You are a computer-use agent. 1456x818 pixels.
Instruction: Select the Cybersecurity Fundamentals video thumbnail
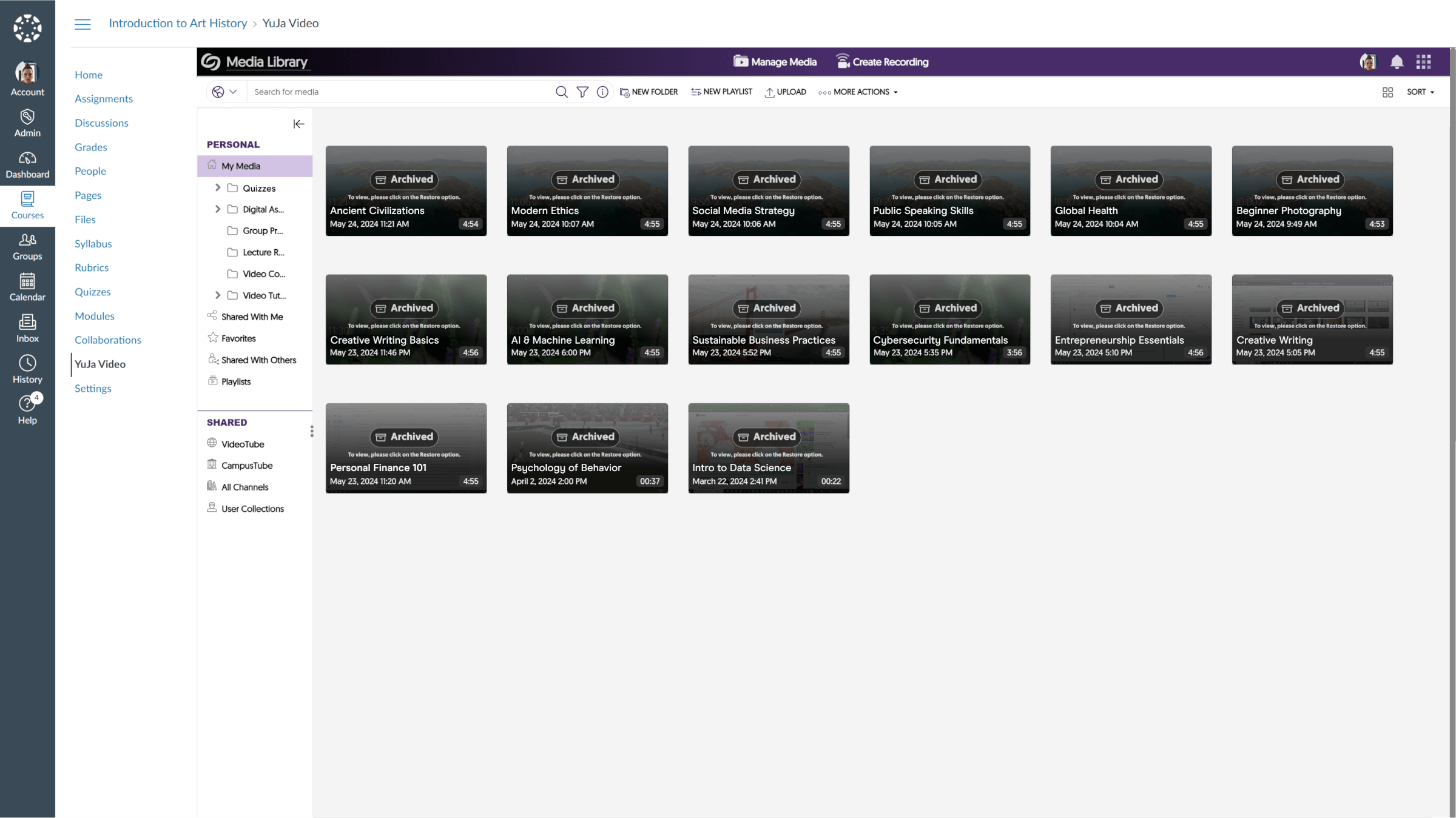click(x=949, y=320)
